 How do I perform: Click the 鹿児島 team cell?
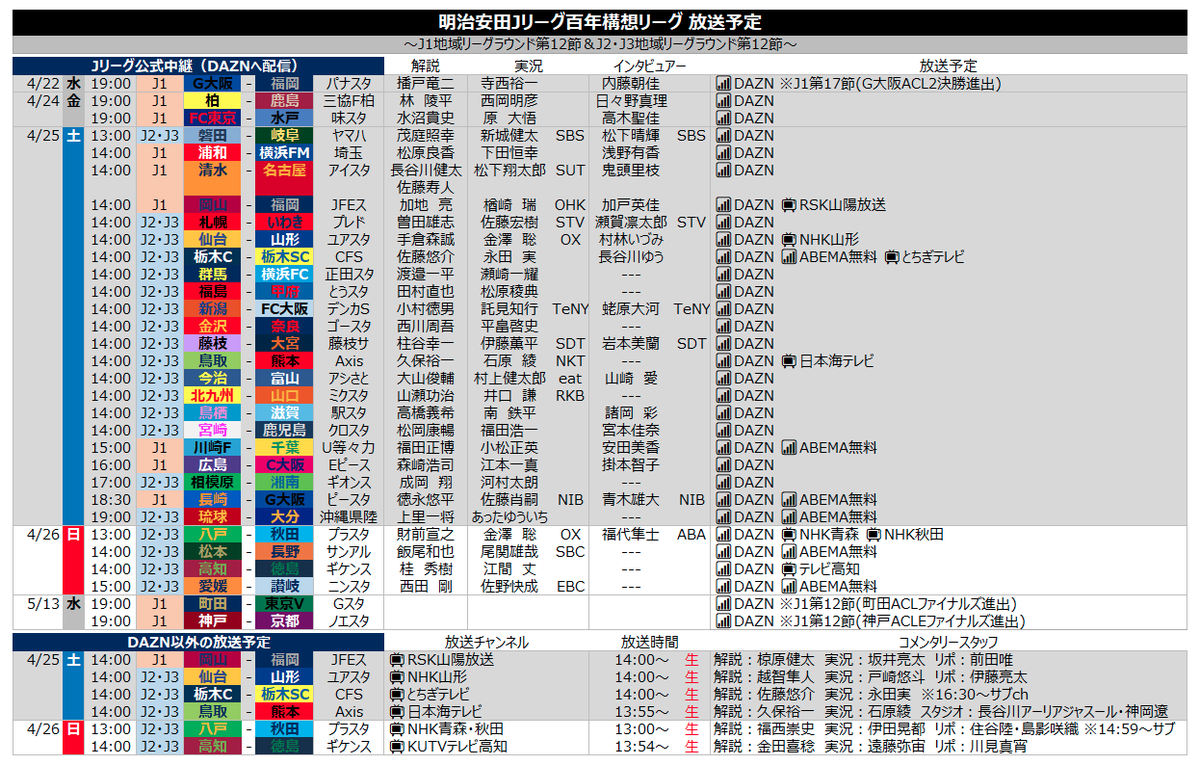point(285,430)
